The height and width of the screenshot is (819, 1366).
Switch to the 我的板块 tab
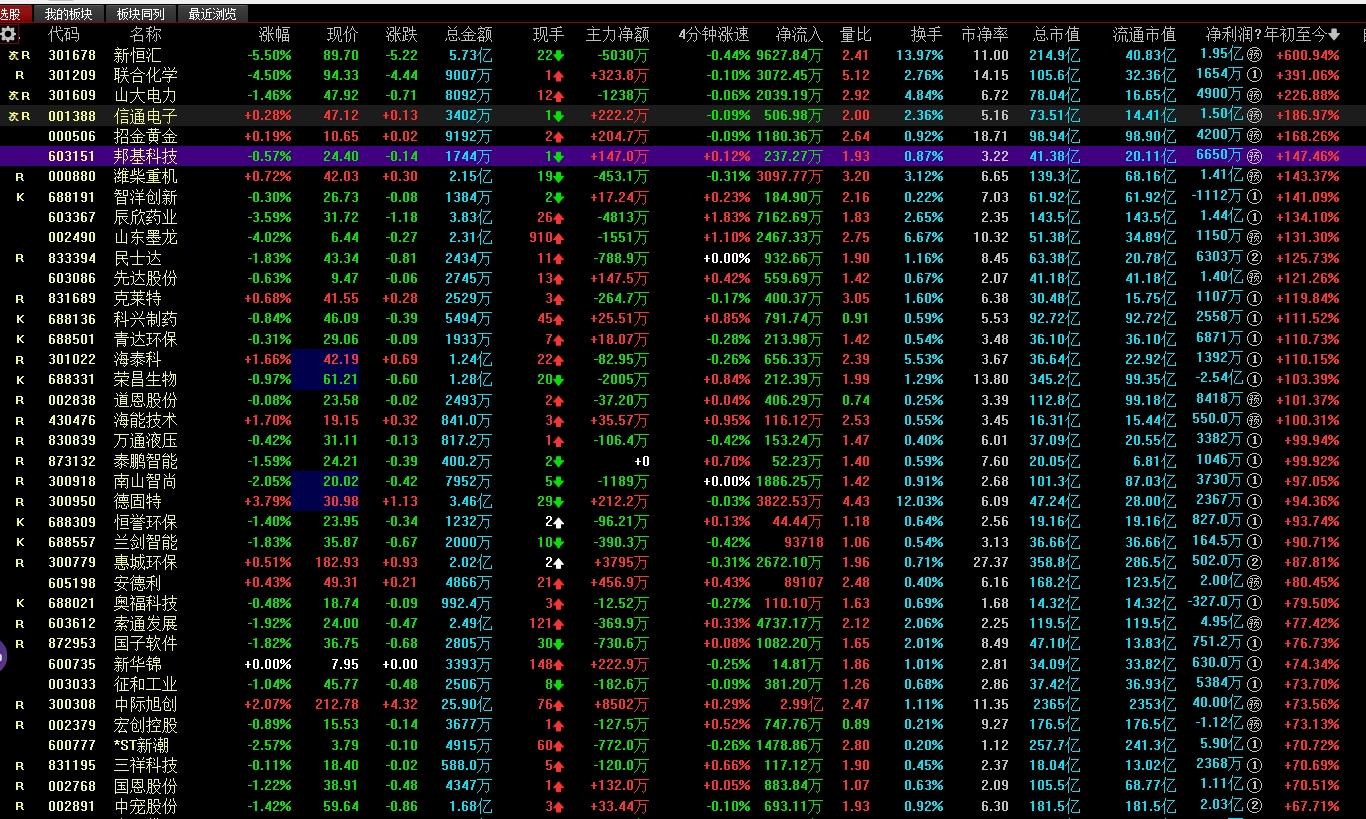pyautogui.click(x=68, y=14)
